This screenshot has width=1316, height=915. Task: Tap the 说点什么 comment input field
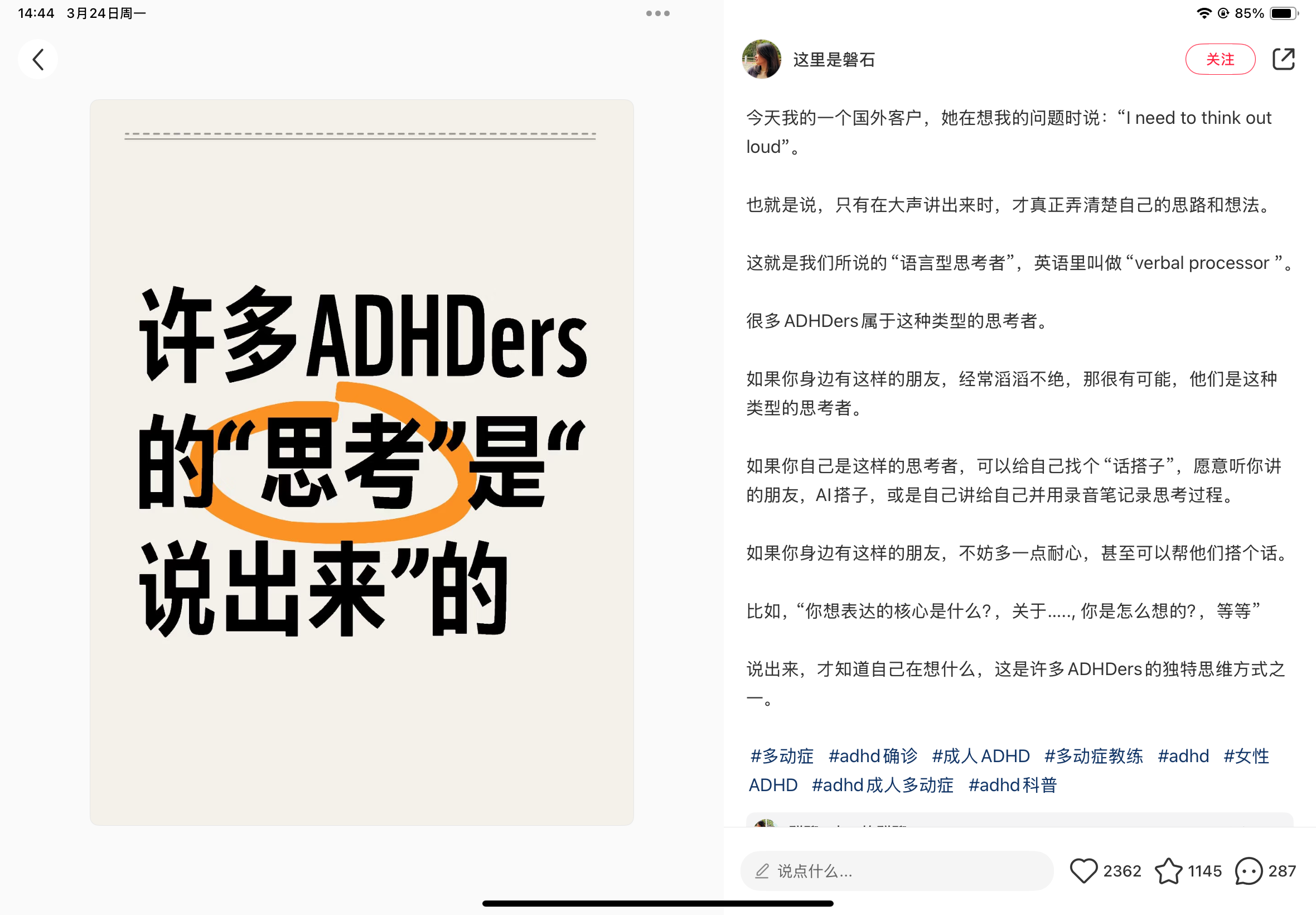point(897,871)
